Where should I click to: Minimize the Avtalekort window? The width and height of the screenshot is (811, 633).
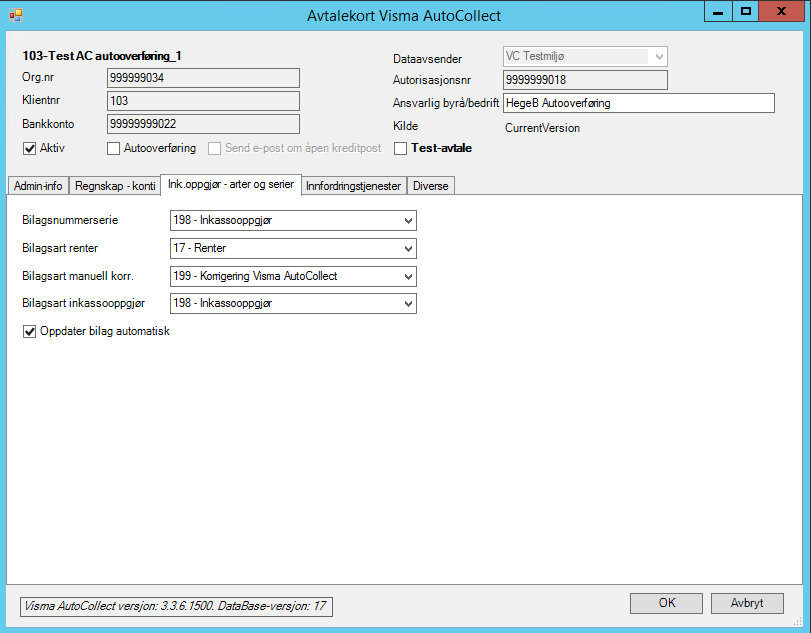tap(718, 11)
